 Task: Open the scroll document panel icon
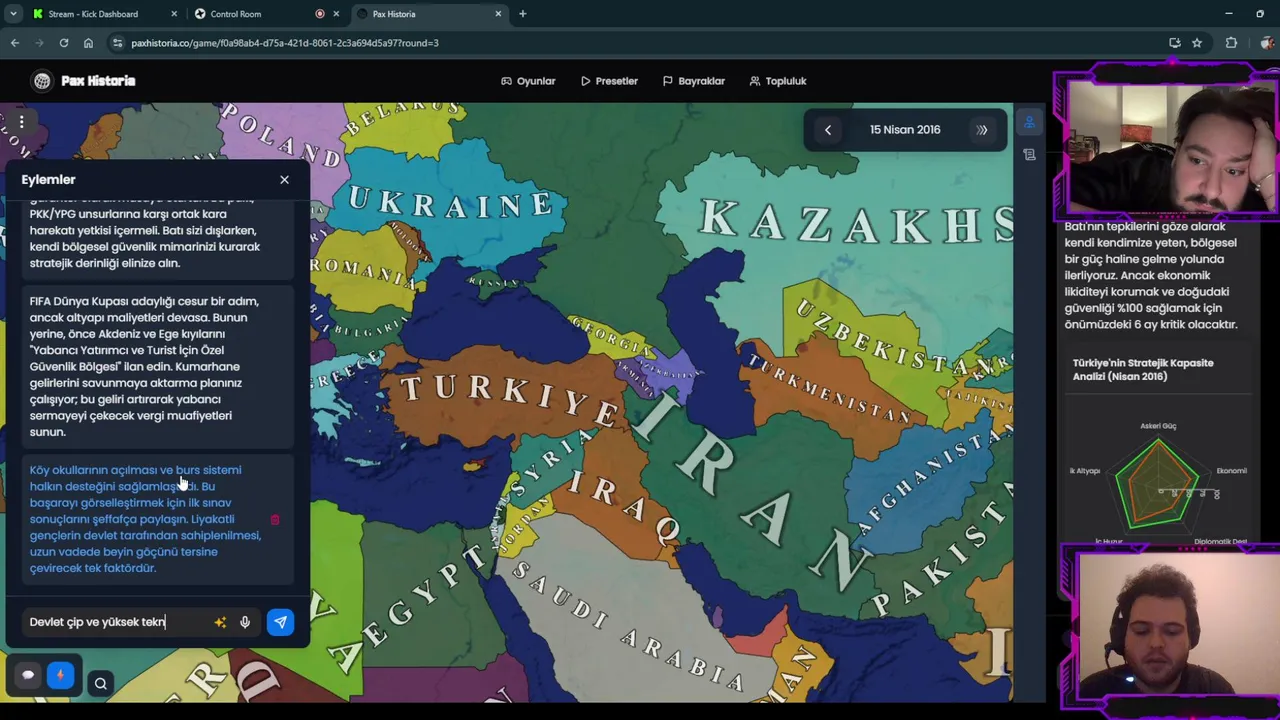click(x=1029, y=155)
